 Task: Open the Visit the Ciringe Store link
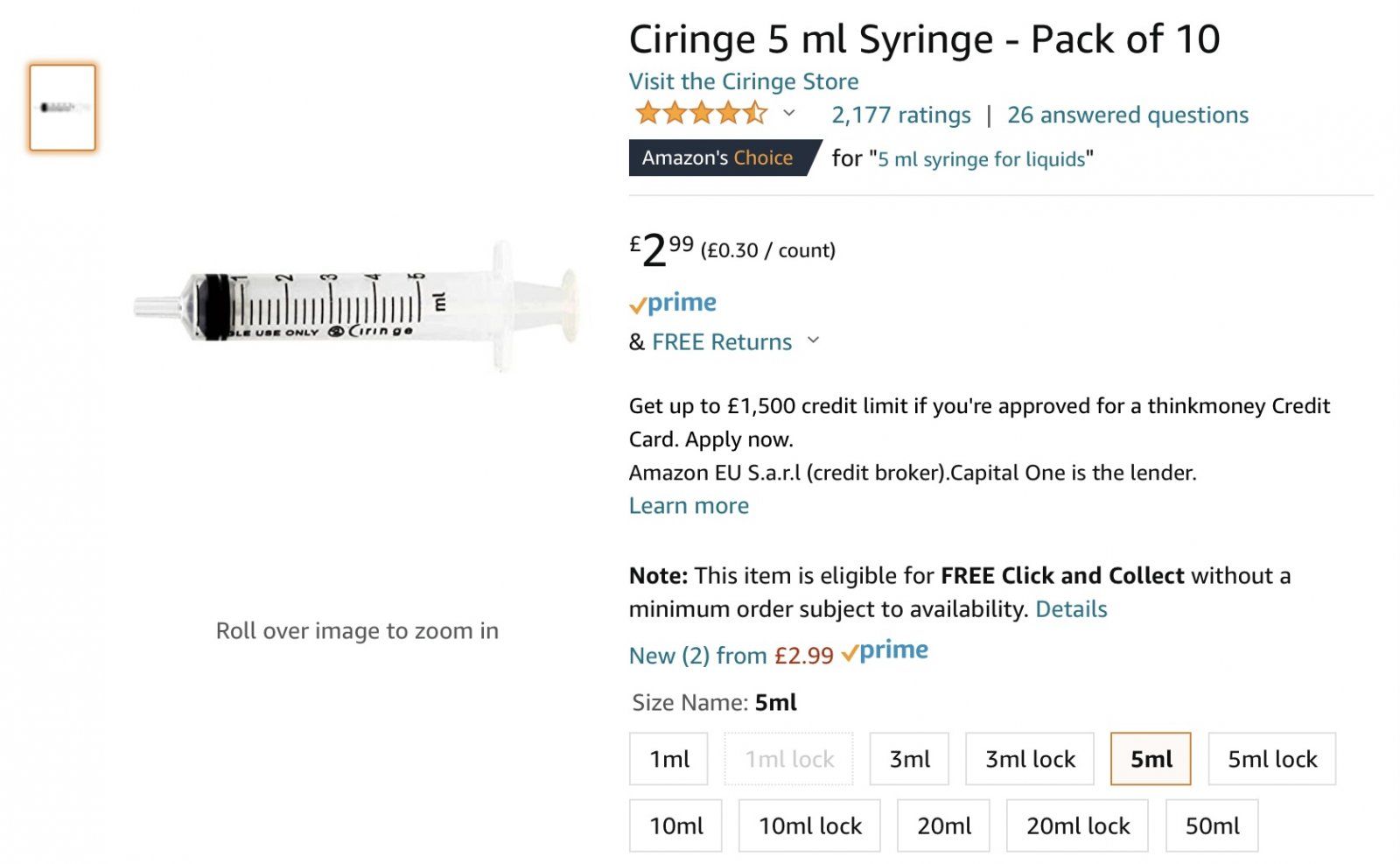point(744,81)
